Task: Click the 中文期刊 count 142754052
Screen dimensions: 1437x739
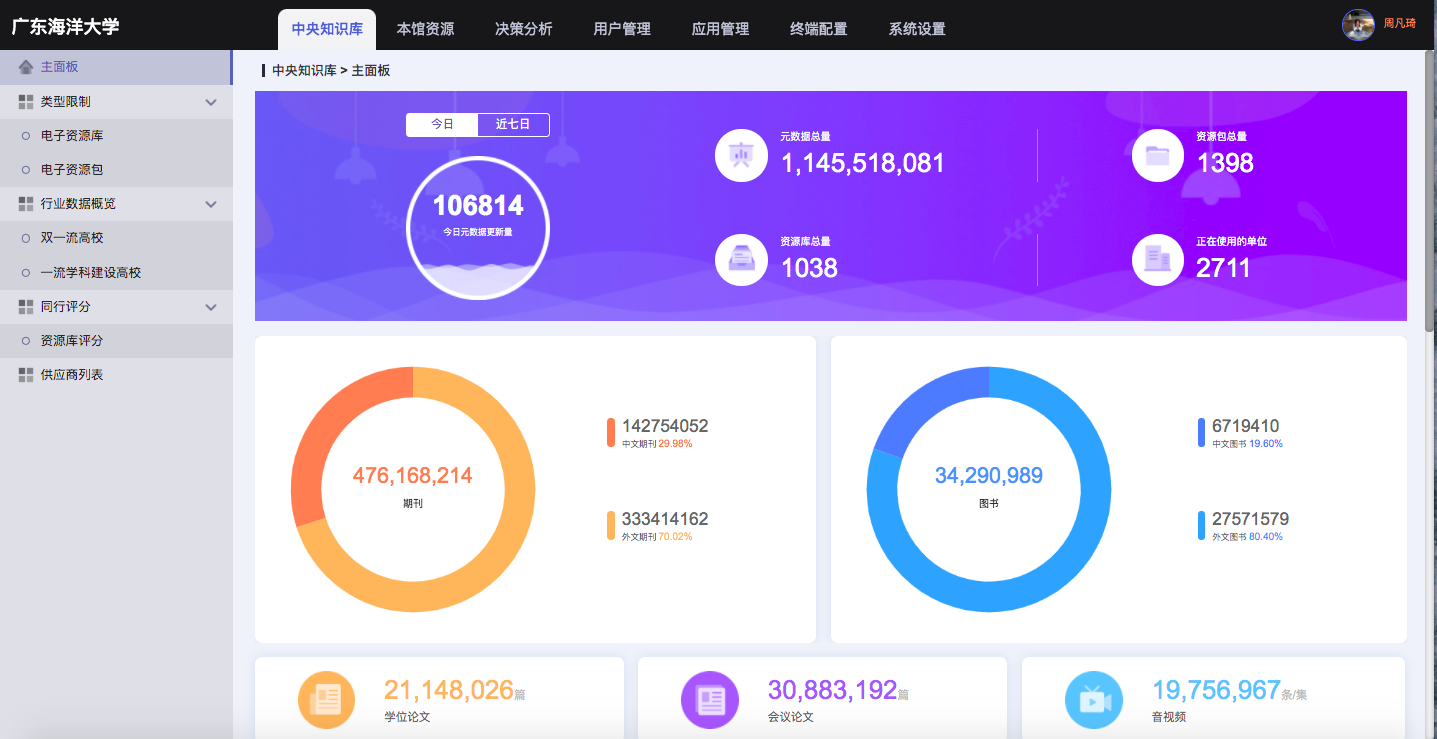Action: tap(665, 426)
